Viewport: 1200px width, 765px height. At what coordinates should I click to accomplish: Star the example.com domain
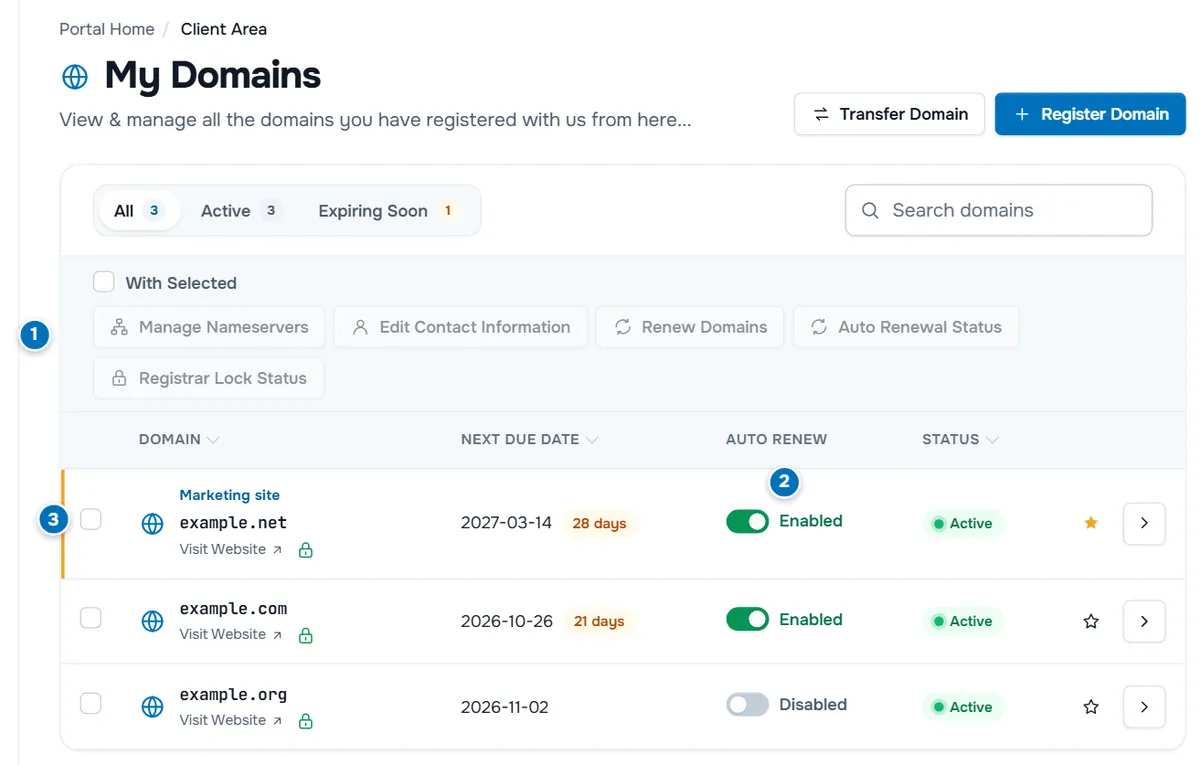point(1091,621)
